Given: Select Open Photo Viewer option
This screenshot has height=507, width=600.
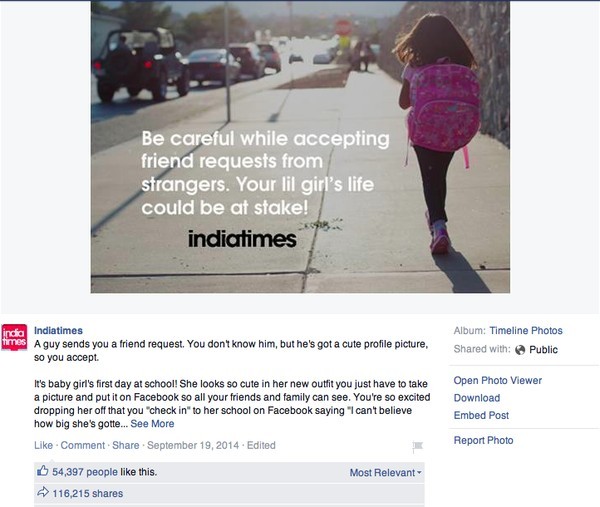Looking at the screenshot, I should click(x=498, y=380).
